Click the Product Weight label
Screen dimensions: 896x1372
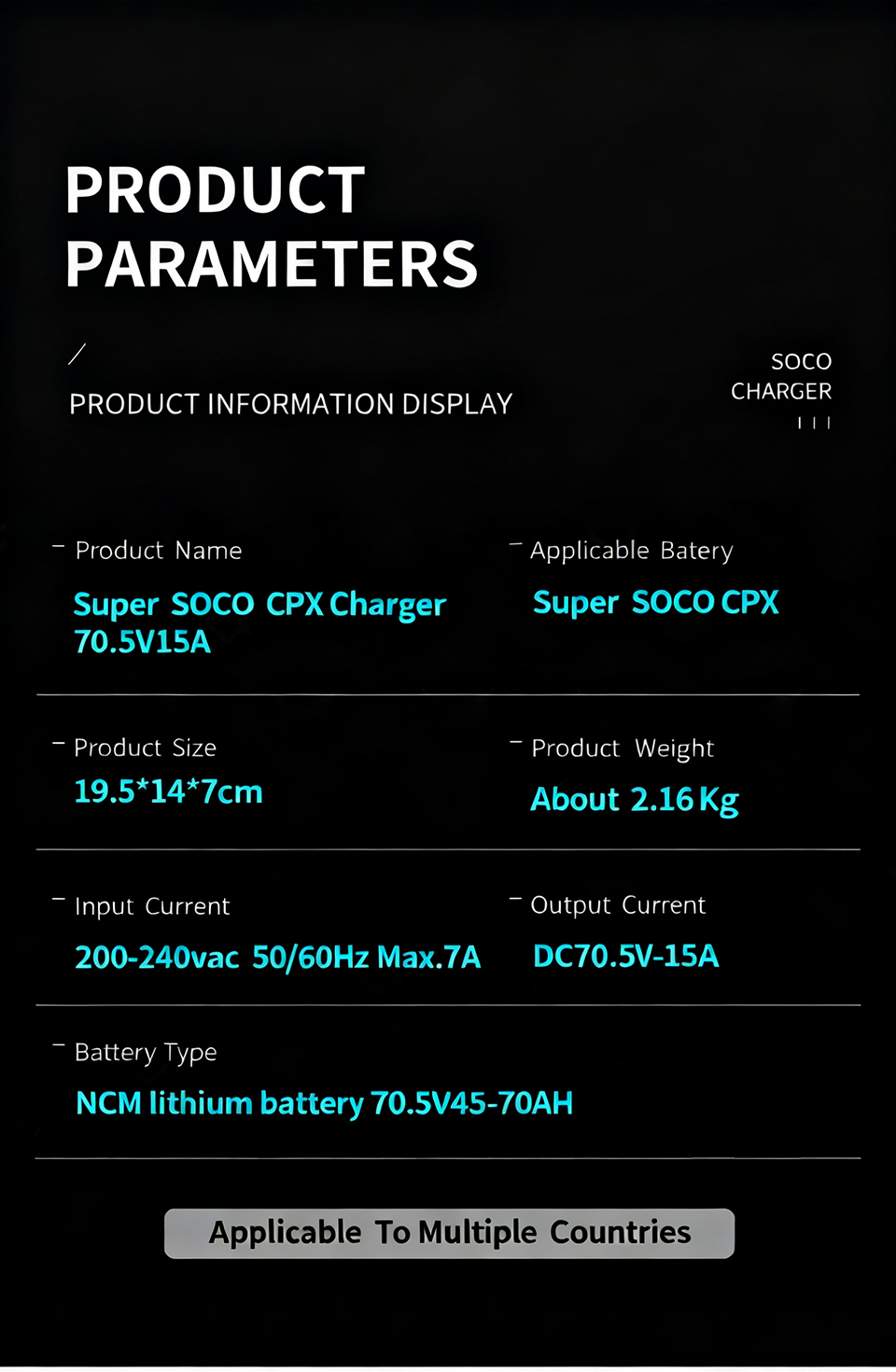622,749
